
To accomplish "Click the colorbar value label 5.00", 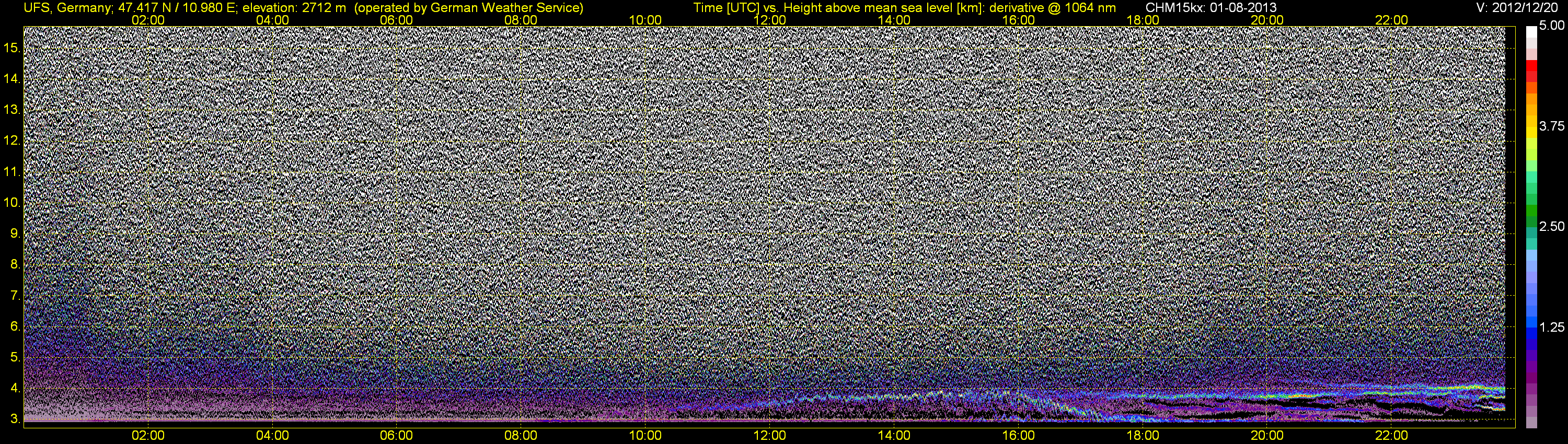I will coord(1552,26).
